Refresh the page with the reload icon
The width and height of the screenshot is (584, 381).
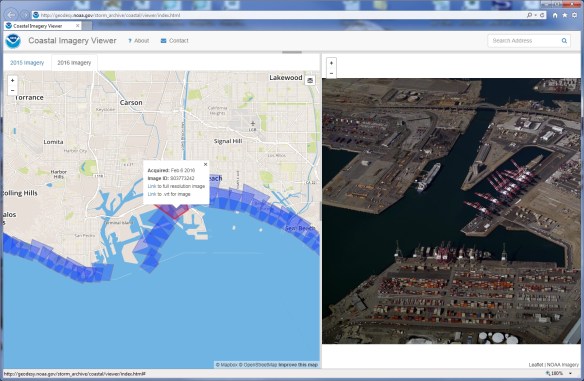click(542, 15)
